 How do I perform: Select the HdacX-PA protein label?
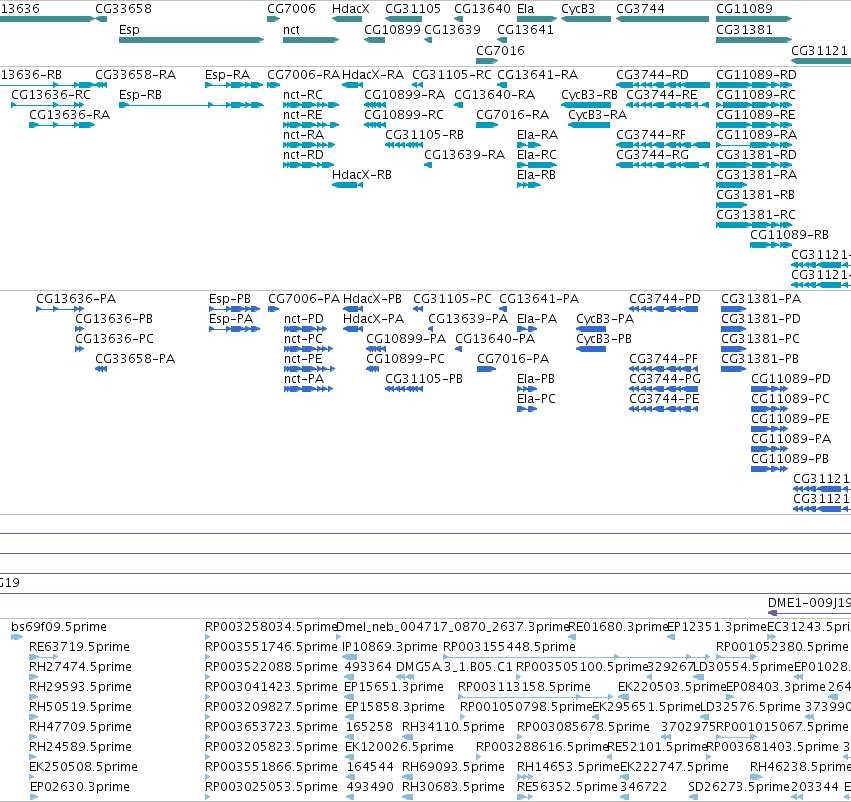coord(373,319)
